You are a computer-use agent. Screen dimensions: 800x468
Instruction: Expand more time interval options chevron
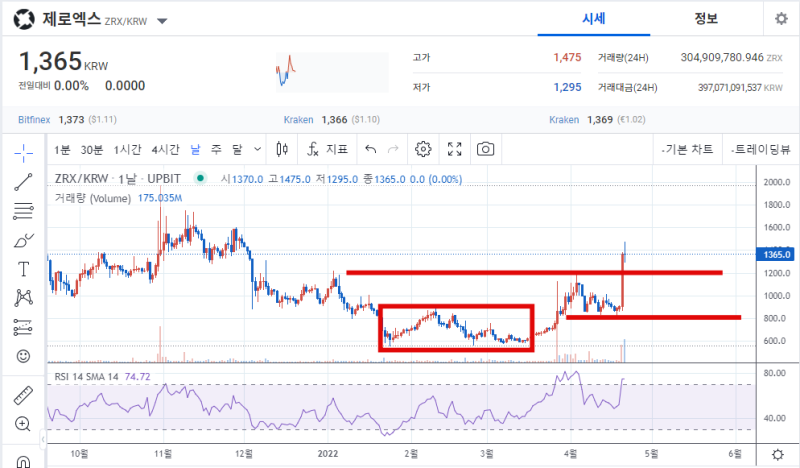click(258, 149)
